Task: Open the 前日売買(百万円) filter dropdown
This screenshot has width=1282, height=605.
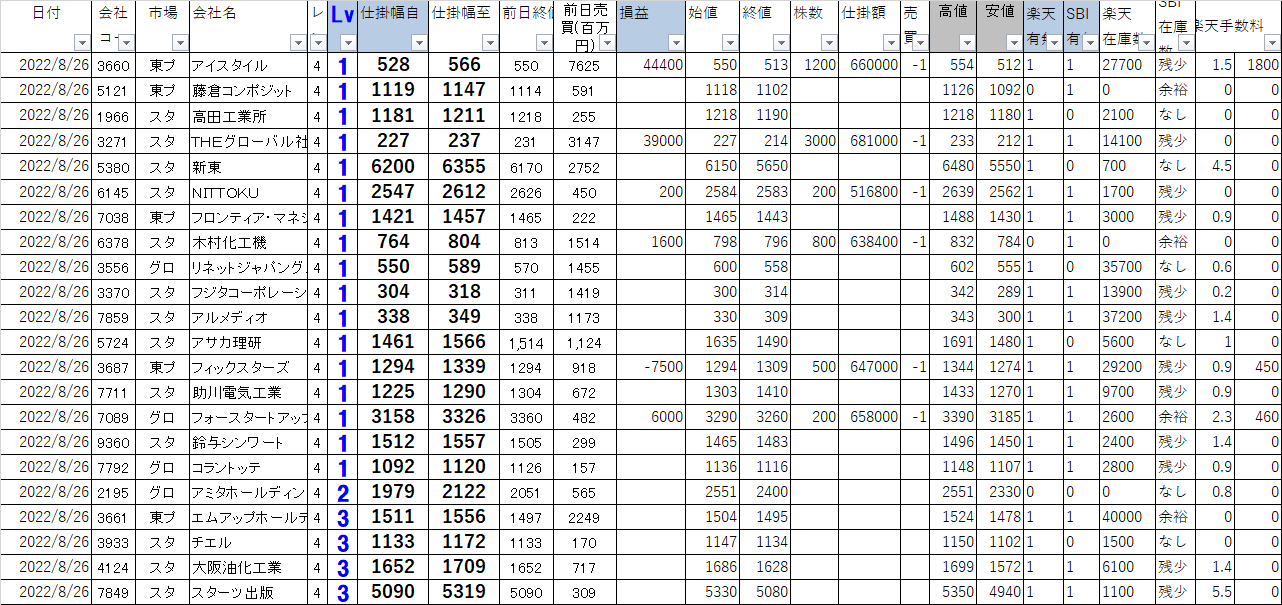Action: pyautogui.click(x=607, y=43)
